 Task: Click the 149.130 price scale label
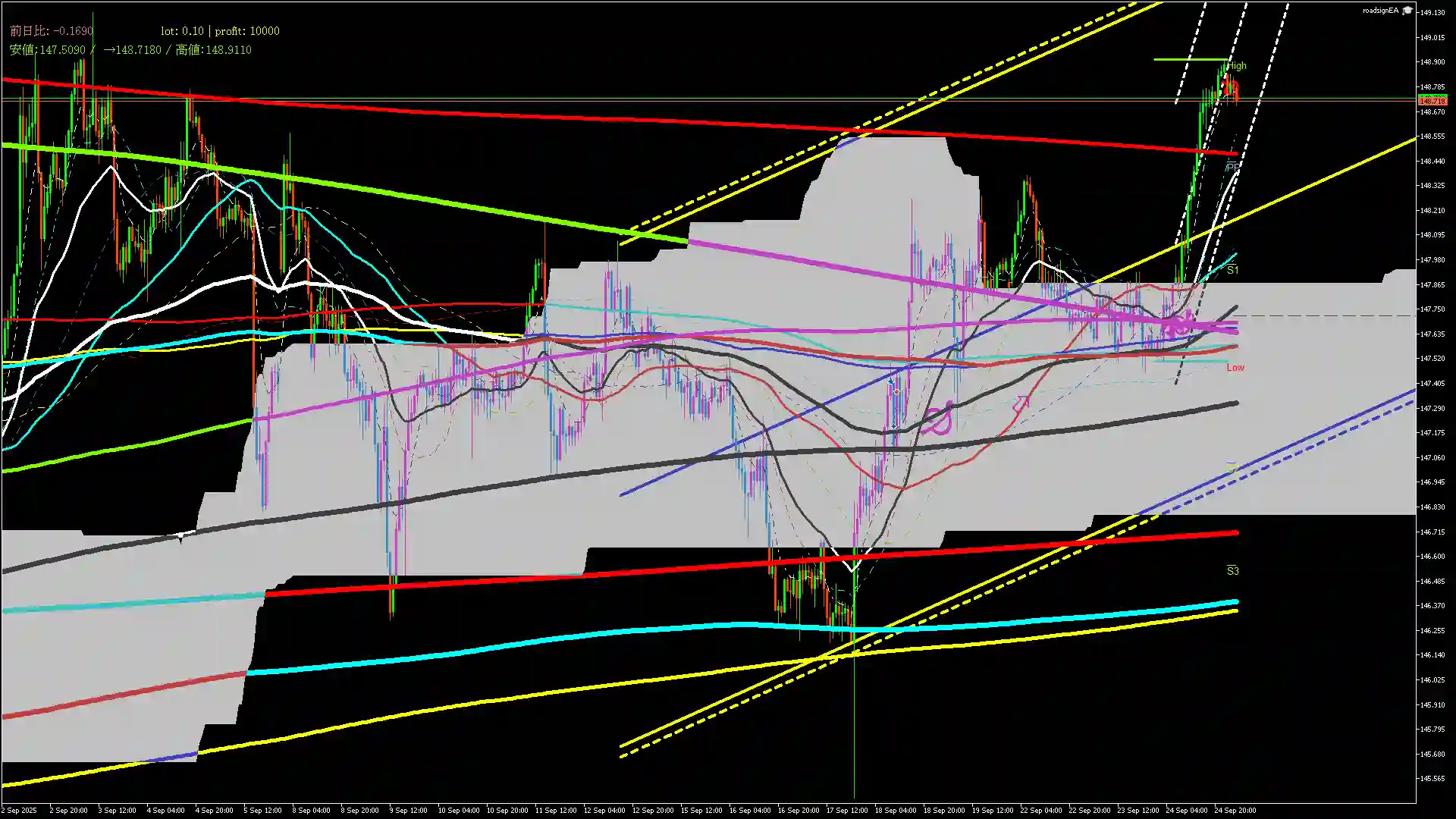(1432, 13)
